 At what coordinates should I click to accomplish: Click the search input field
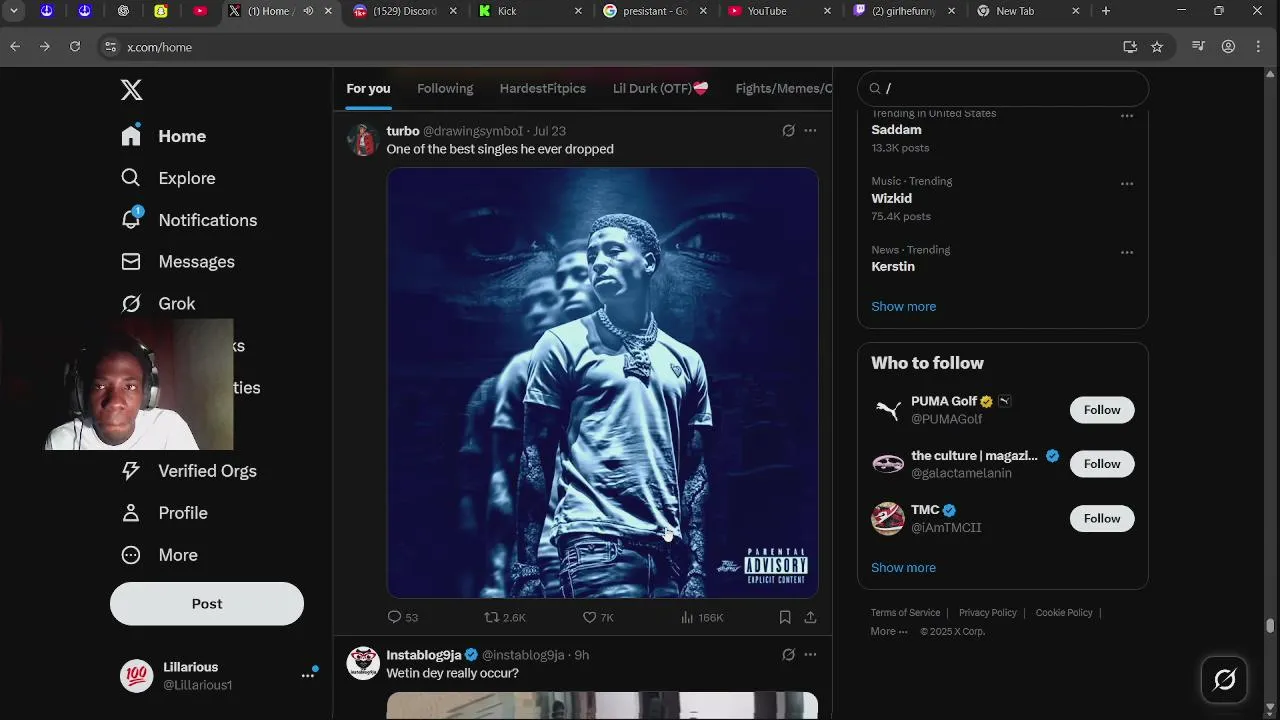pos(1003,89)
